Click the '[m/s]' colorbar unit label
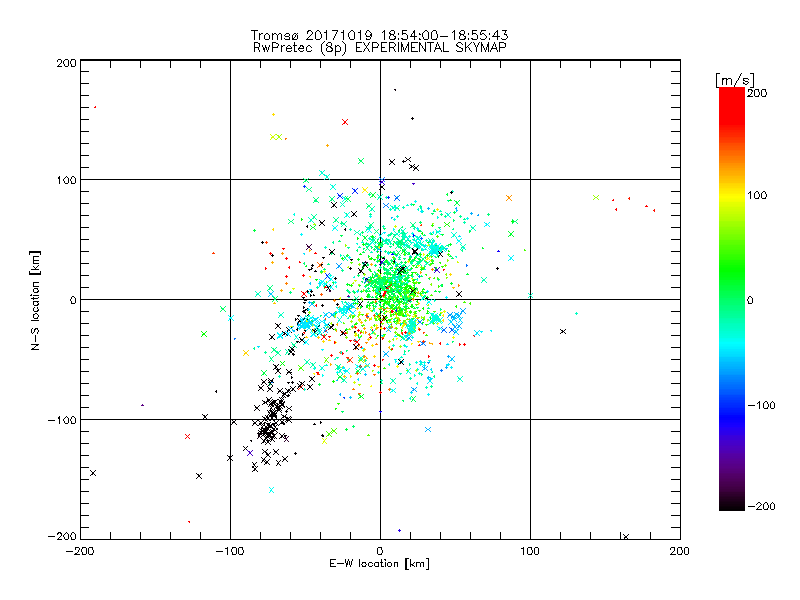 [x=735, y=80]
